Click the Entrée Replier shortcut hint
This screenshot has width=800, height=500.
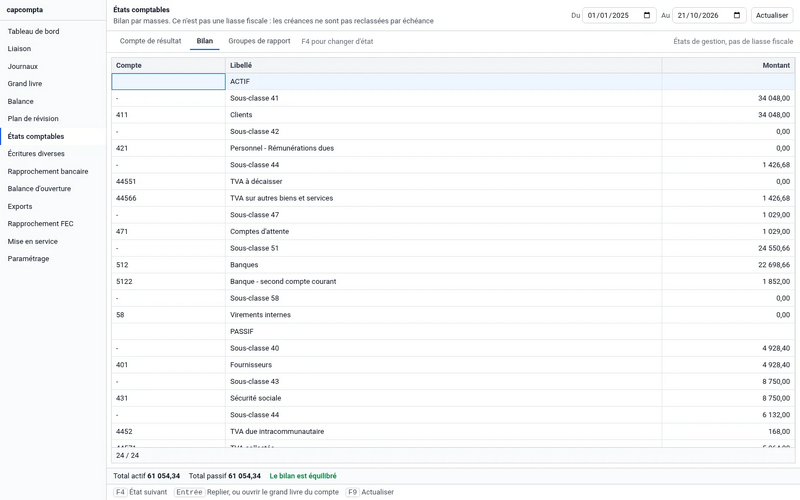pyautogui.click(x=256, y=492)
